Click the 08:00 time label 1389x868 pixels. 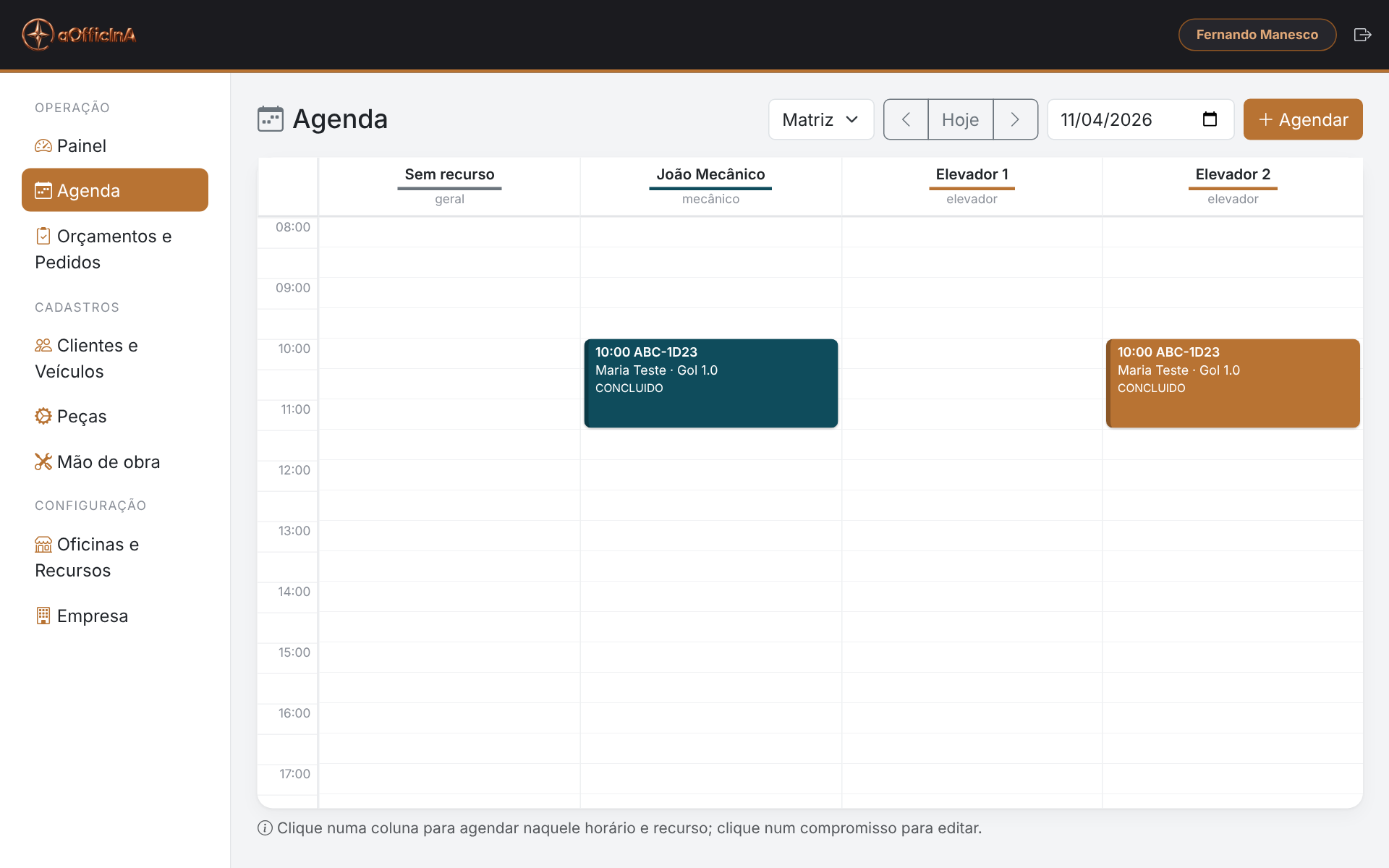pos(293,227)
